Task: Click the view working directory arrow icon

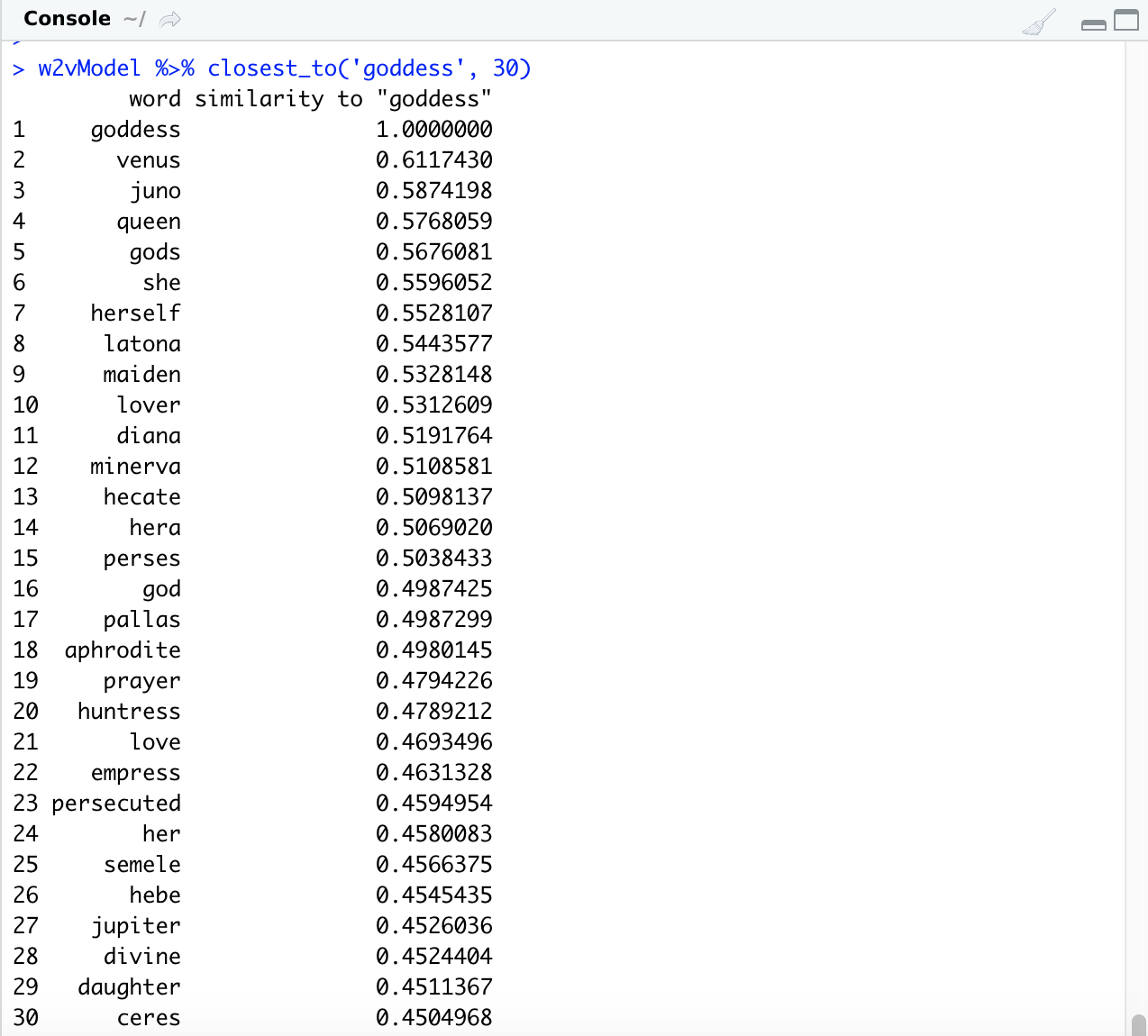Action: [170, 19]
